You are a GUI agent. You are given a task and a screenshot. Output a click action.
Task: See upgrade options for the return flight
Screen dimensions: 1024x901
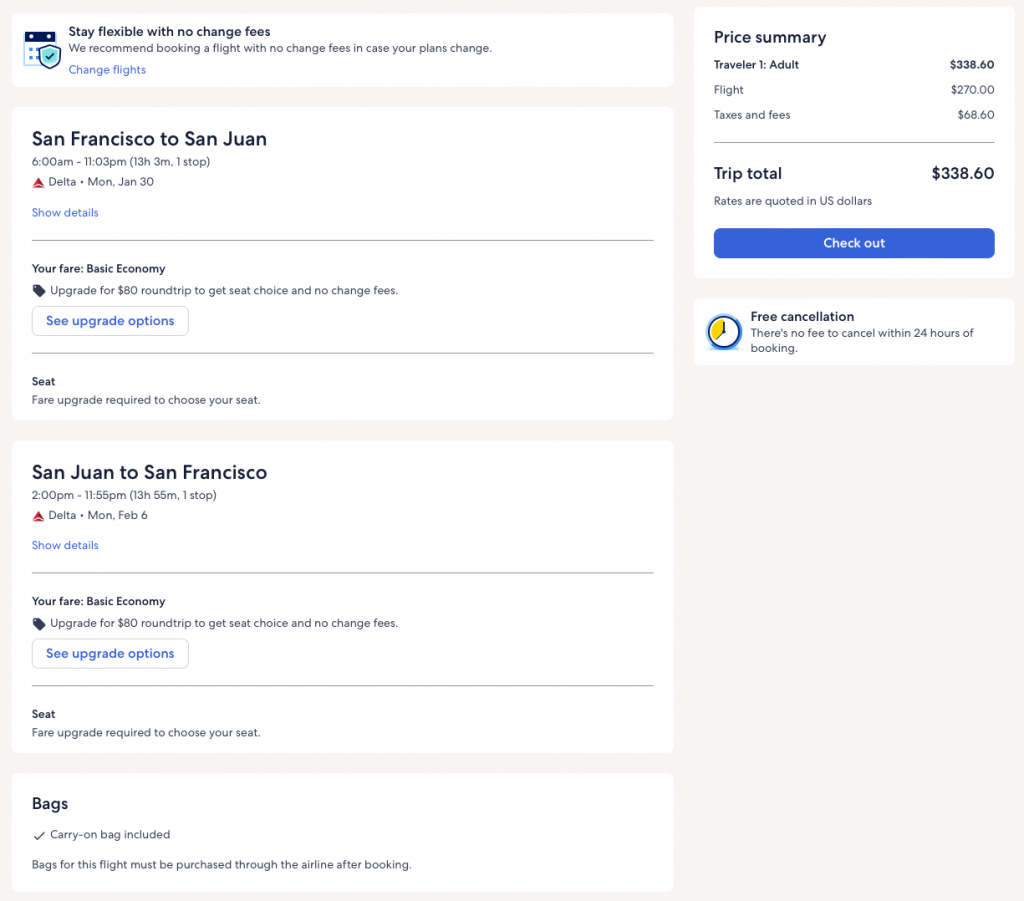click(x=110, y=654)
